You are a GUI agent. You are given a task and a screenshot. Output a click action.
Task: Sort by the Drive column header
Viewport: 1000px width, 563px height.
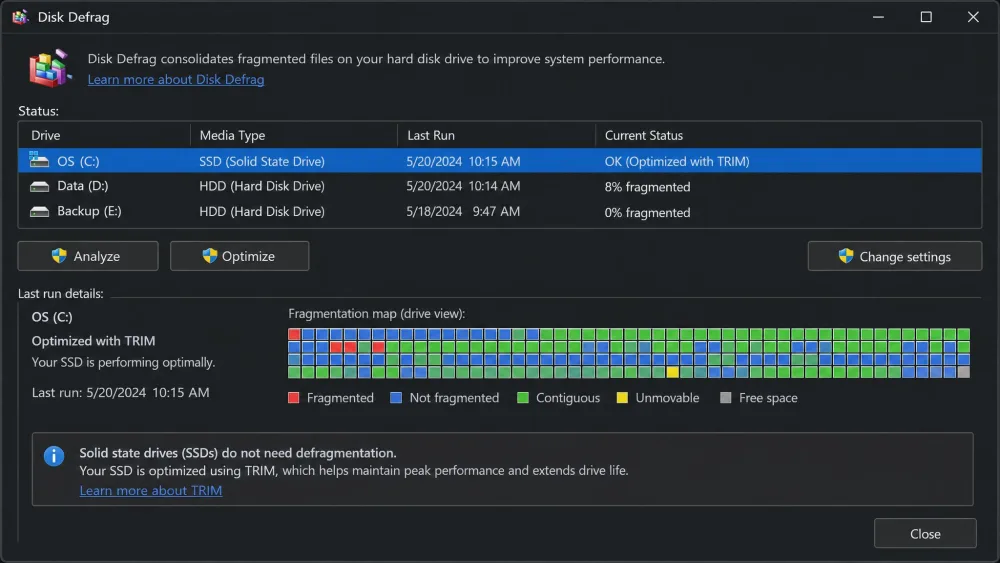[46, 135]
